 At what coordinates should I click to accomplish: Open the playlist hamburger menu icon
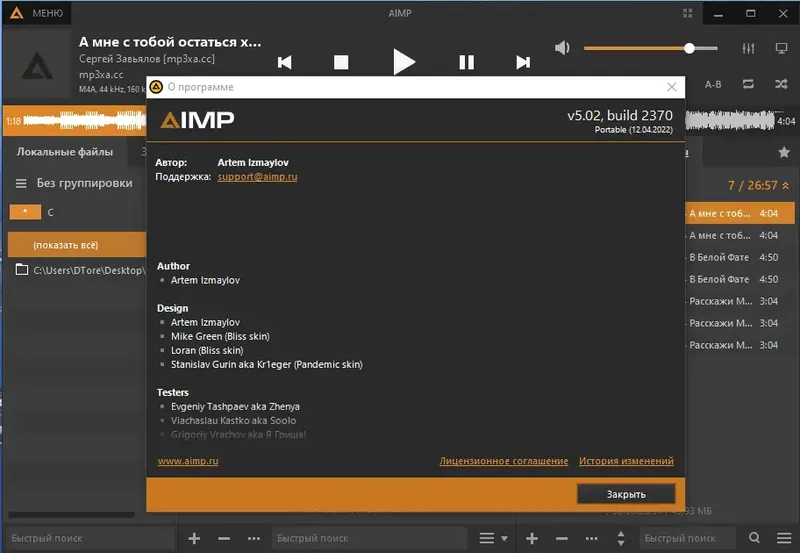pyautogui.click(x=784, y=538)
